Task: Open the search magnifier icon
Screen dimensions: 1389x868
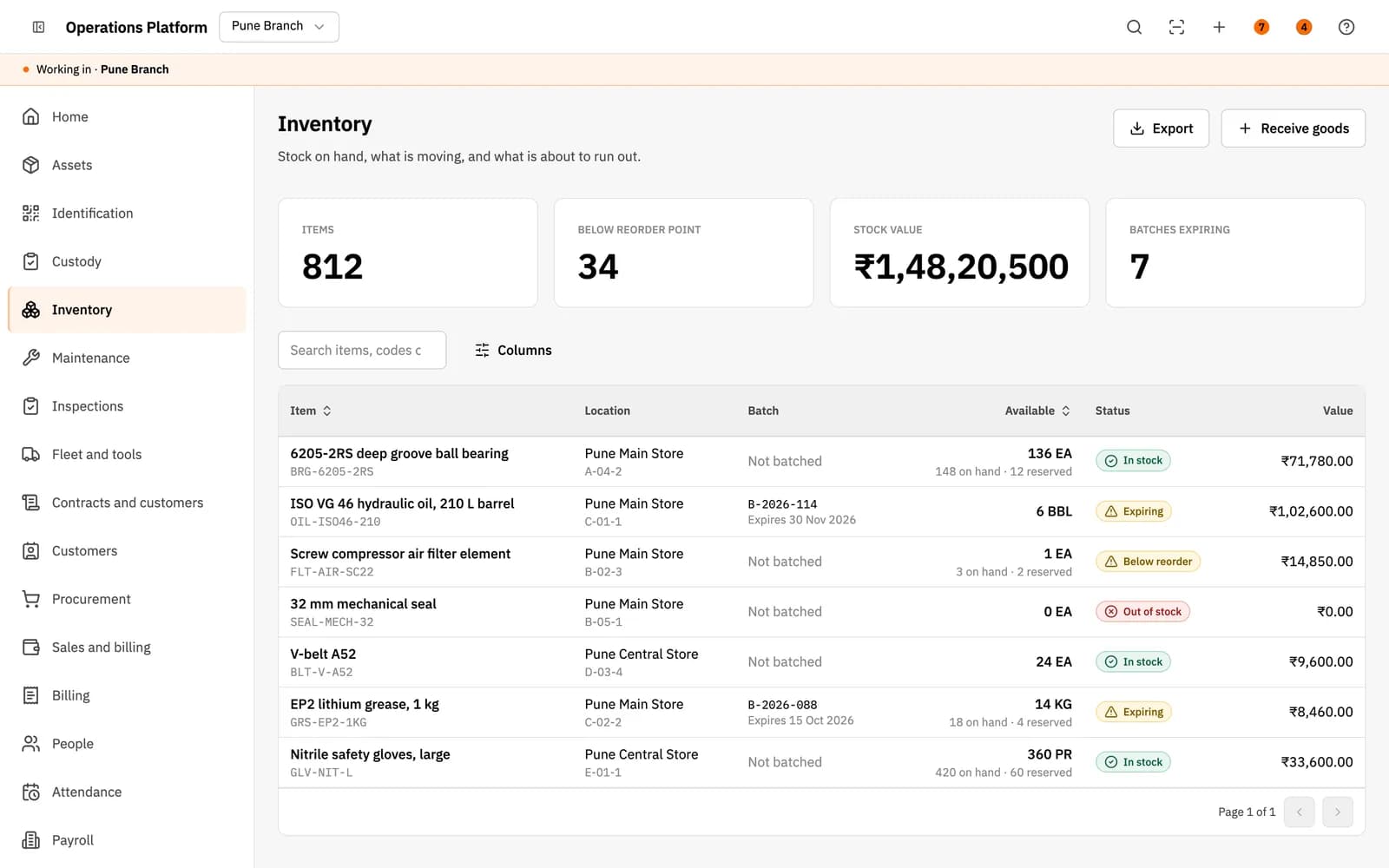Action: [x=1134, y=27]
